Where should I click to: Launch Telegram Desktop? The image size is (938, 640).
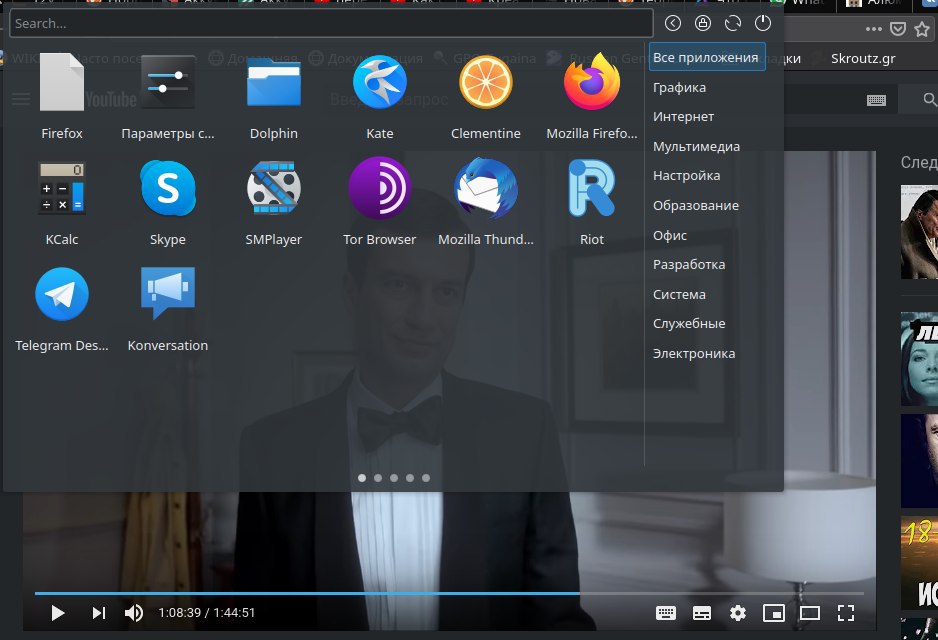[x=62, y=294]
